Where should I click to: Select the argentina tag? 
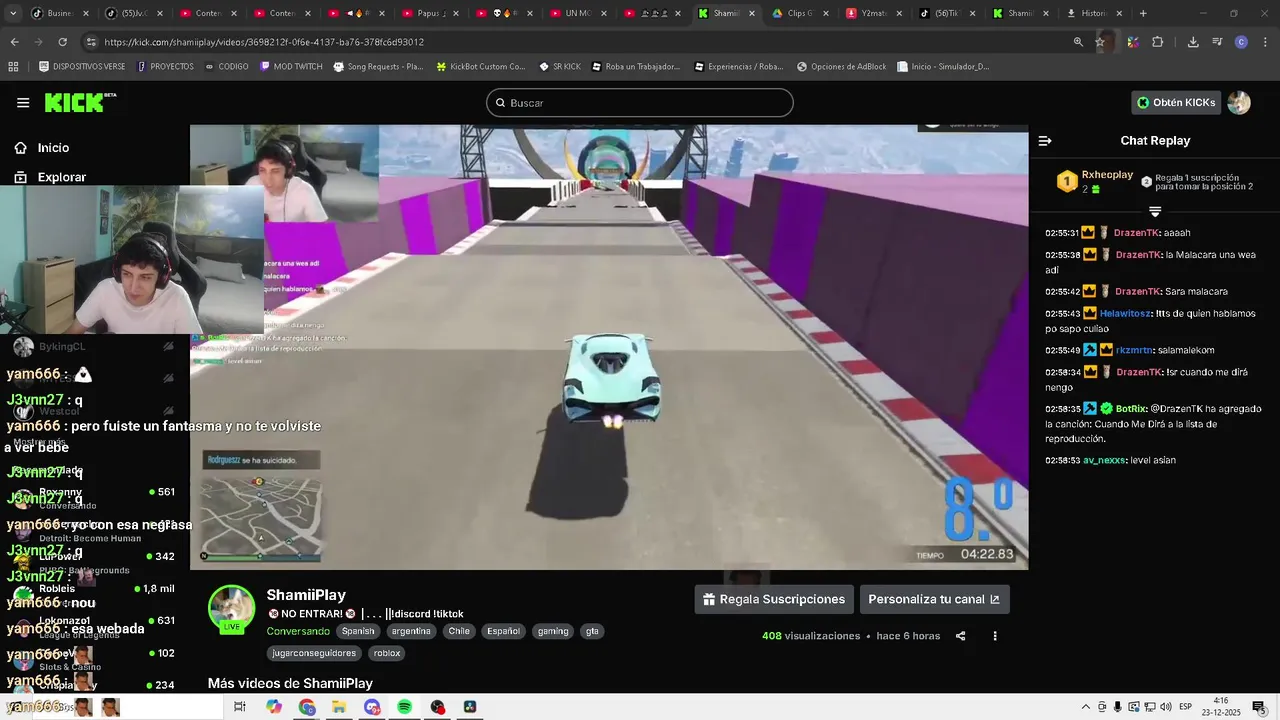point(411,631)
